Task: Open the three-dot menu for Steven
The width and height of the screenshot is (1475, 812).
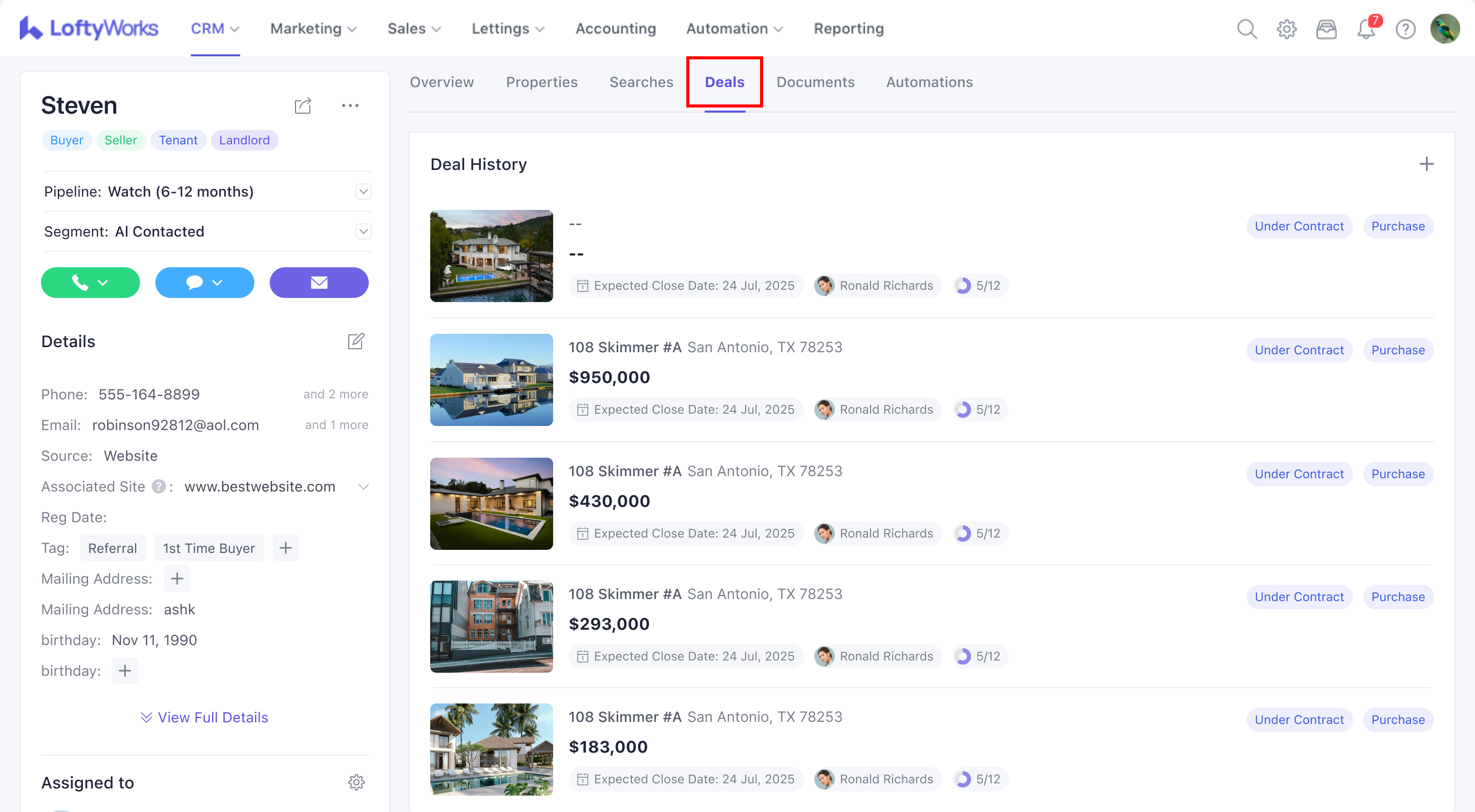Action: click(x=350, y=106)
